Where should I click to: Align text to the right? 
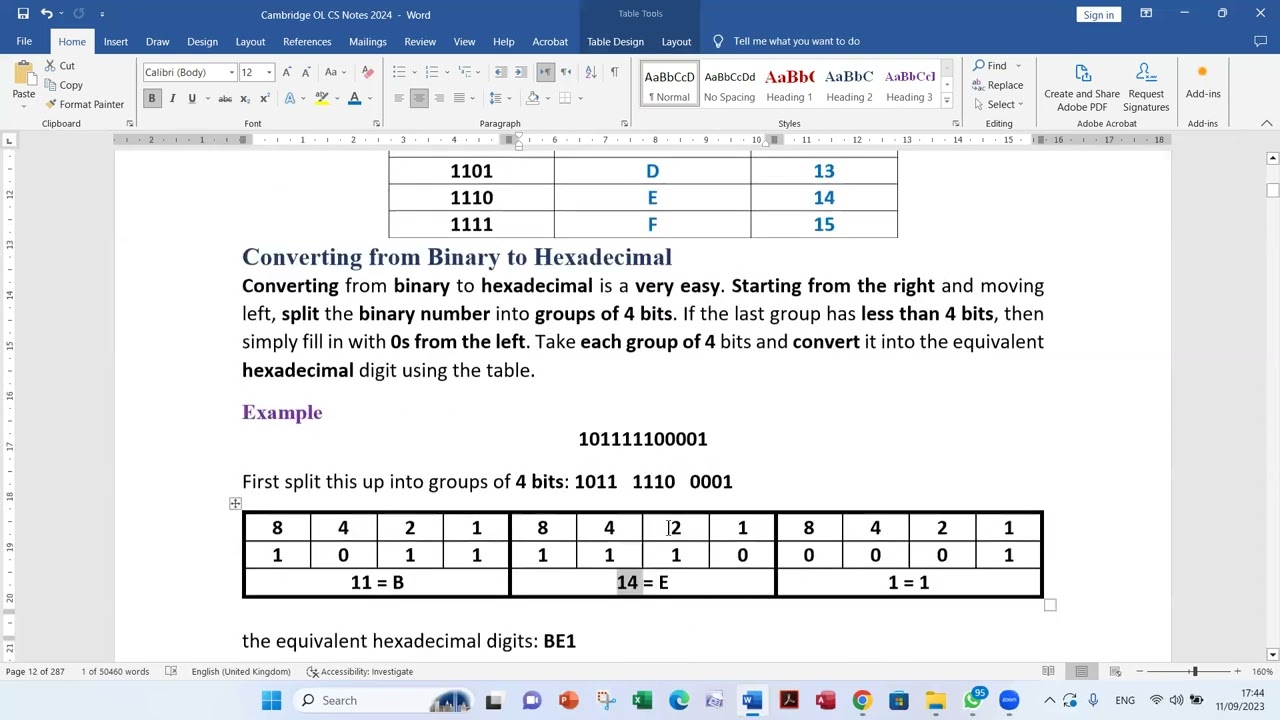click(x=439, y=98)
